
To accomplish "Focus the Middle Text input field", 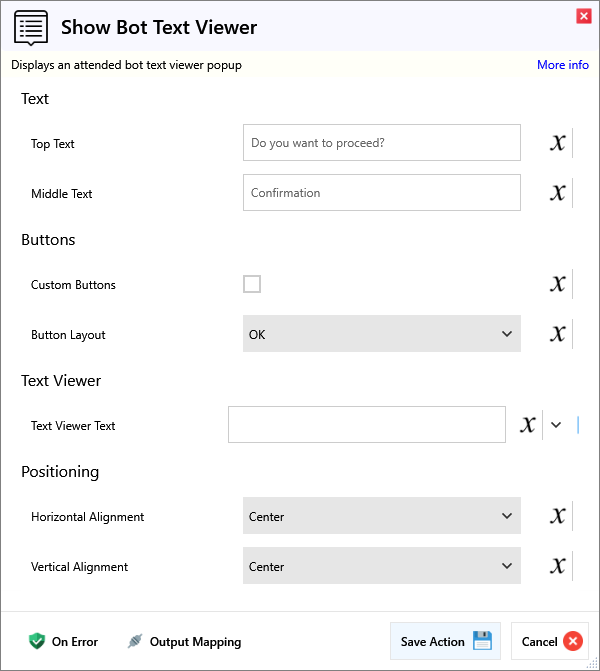I will [382, 193].
